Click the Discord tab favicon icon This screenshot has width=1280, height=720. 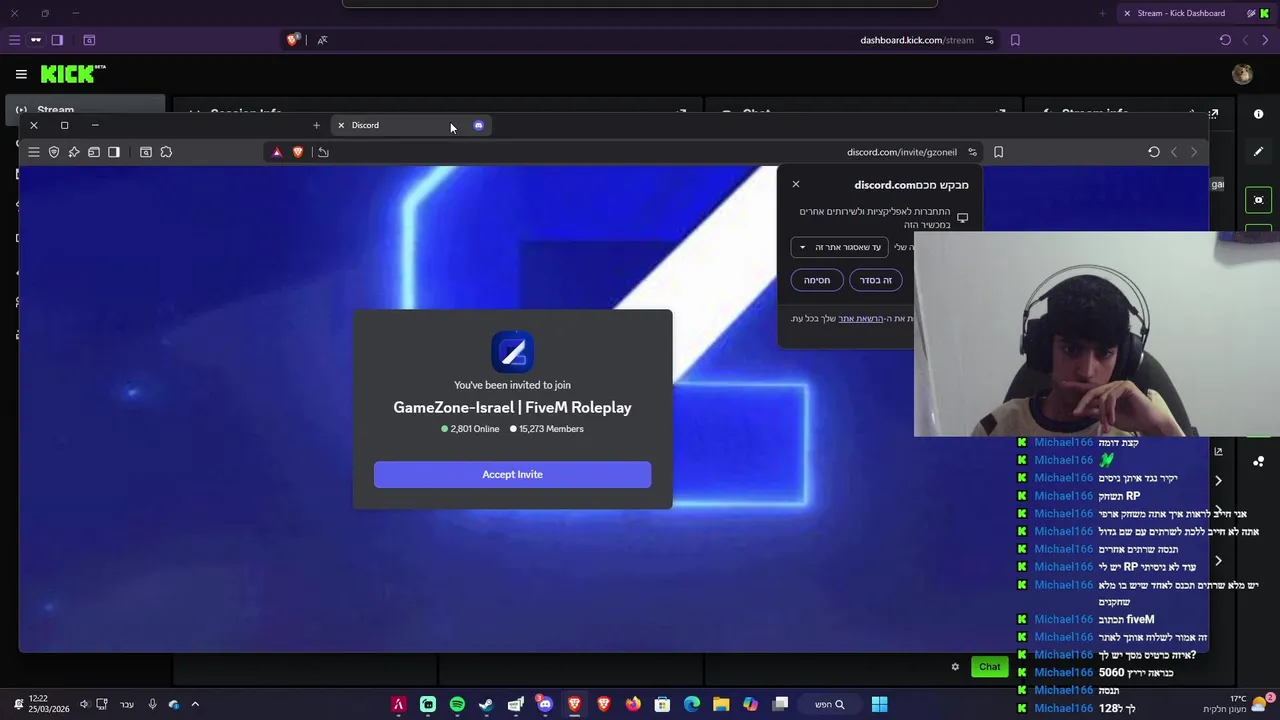[x=478, y=125]
